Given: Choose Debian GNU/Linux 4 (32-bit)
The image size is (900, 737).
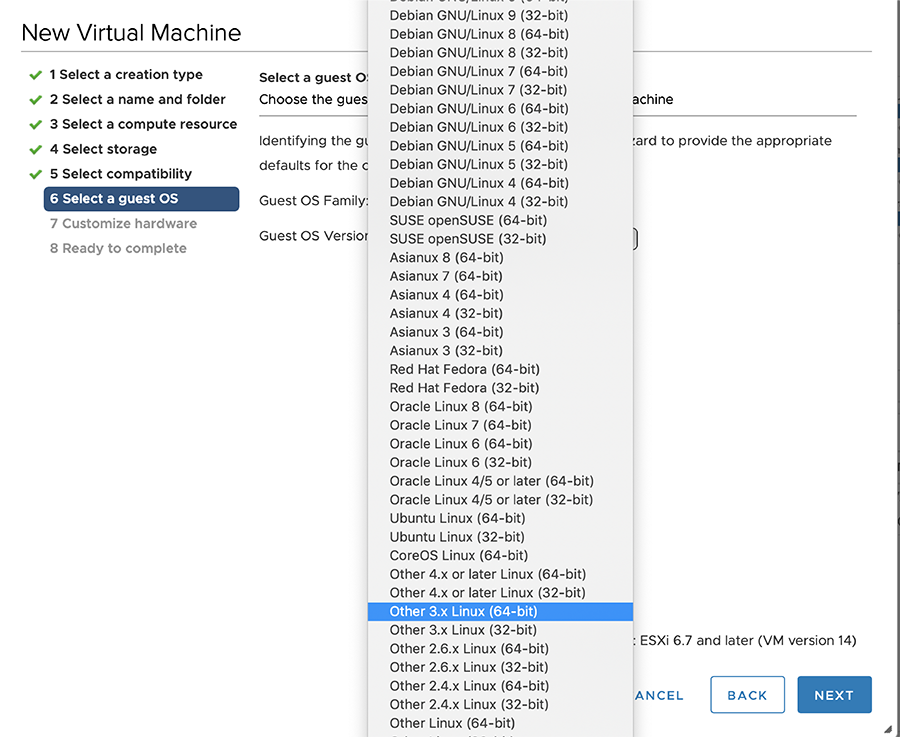Looking at the screenshot, I should (500, 201).
